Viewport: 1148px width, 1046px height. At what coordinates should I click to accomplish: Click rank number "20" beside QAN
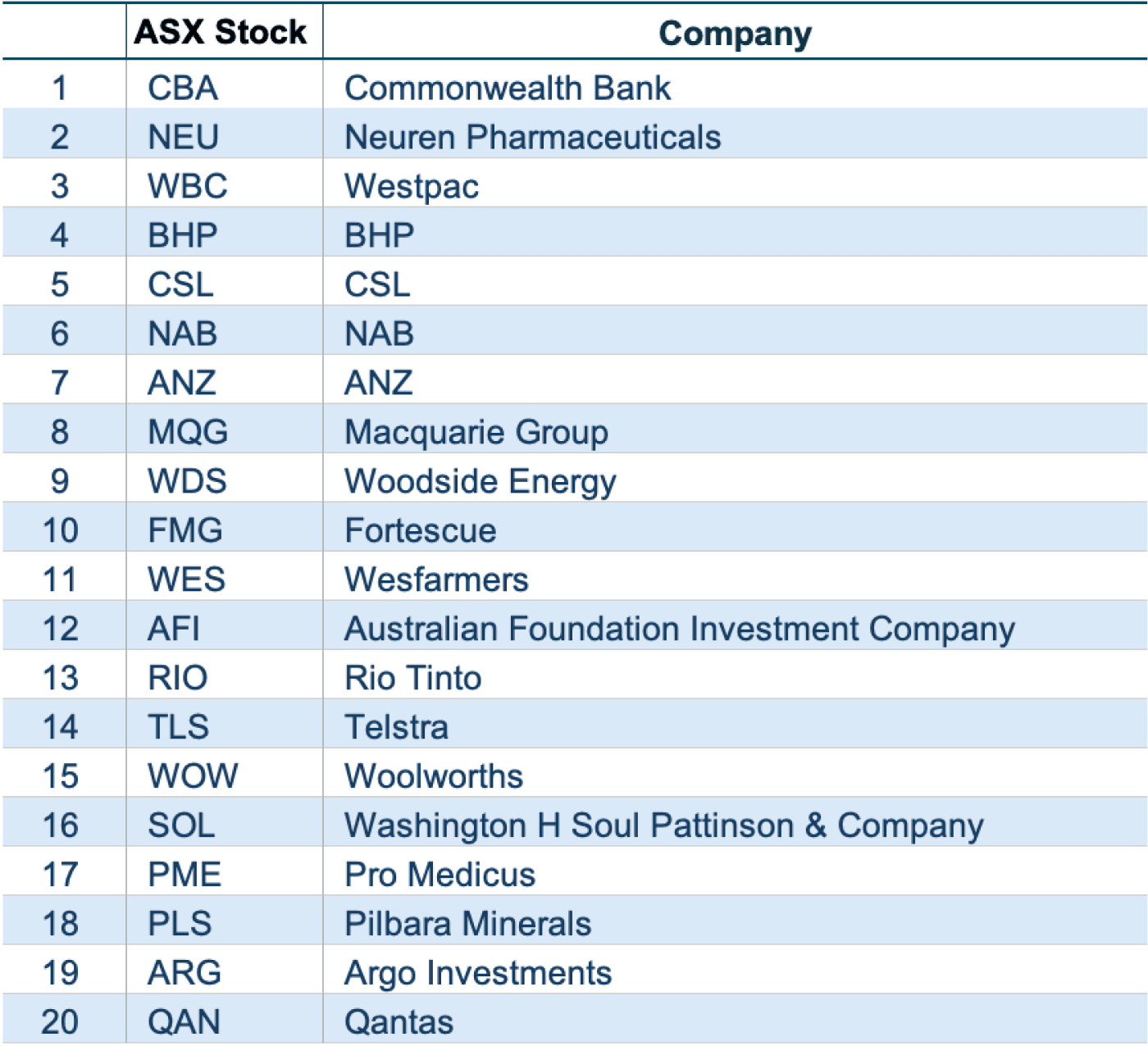(x=61, y=1022)
